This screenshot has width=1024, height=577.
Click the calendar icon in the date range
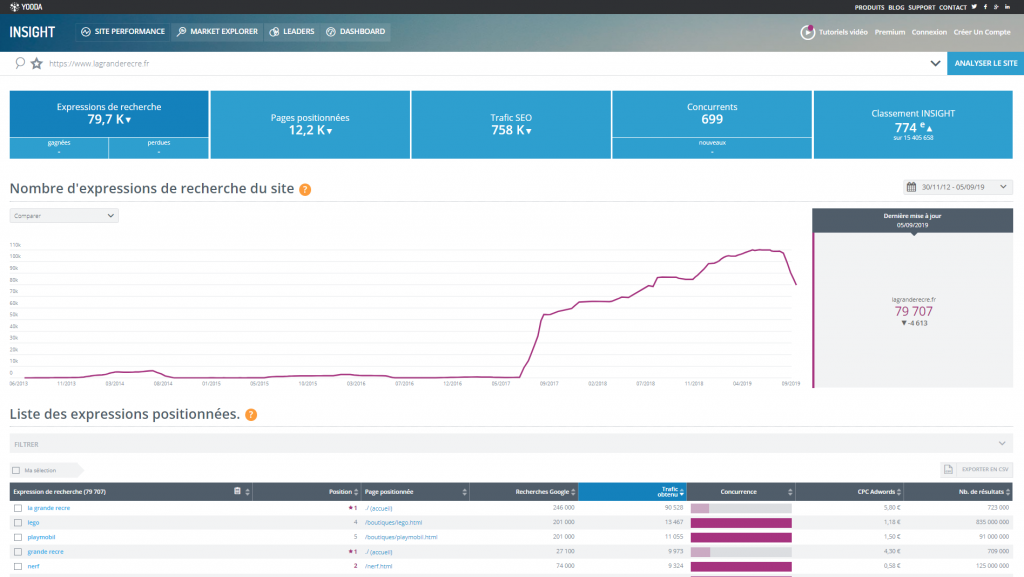[912, 187]
